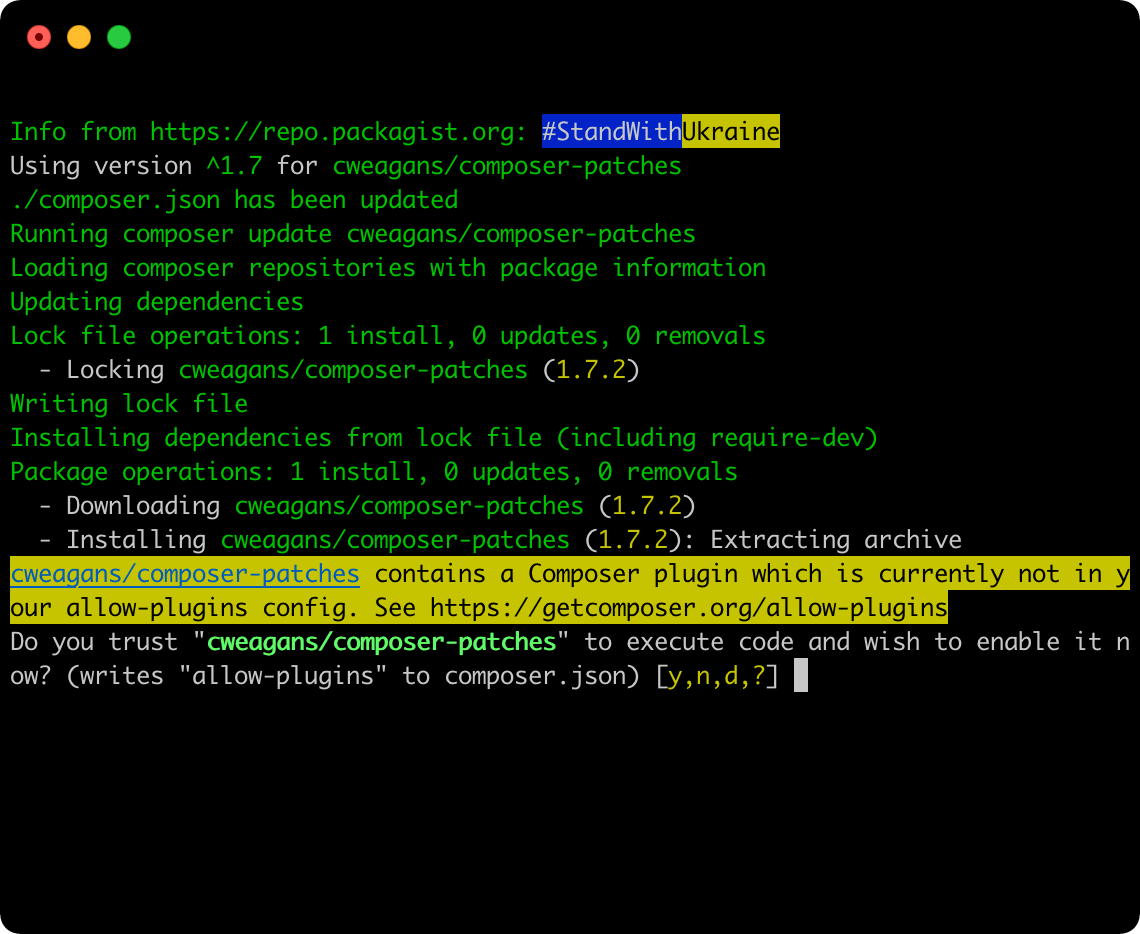Click the yellow-highlighted Ukraine text
This screenshot has height=934, width=1140.
pos(731,132)
